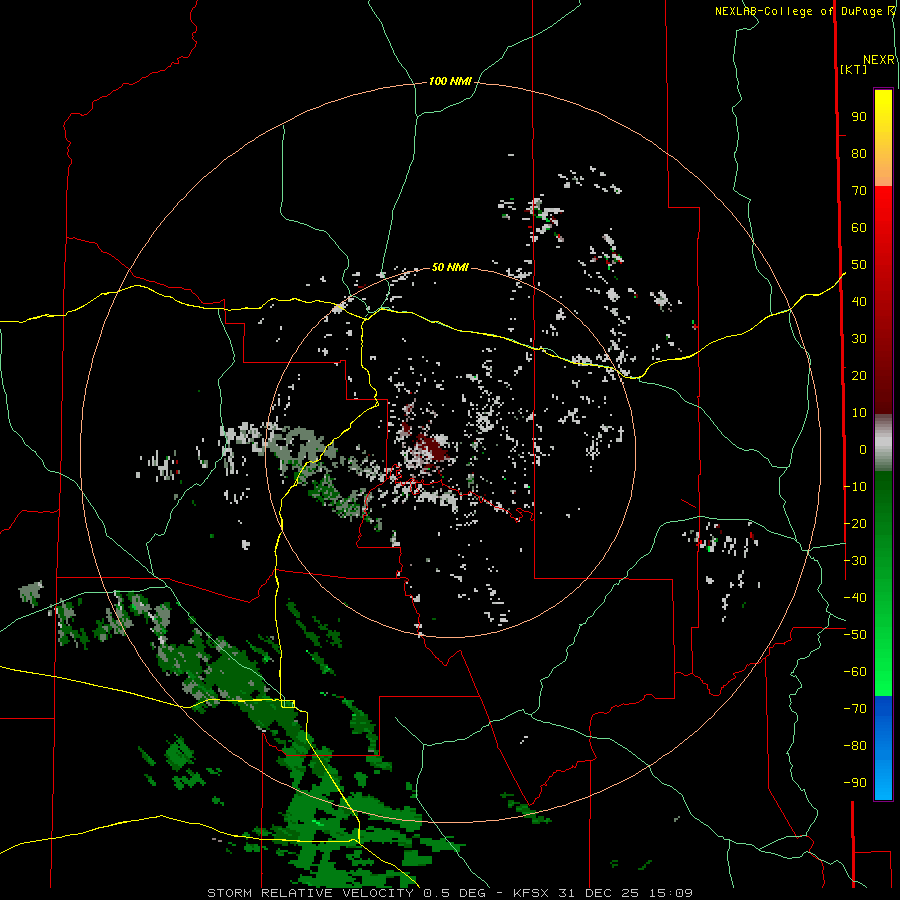Click the -70 value on the velocity scale
The height and width of the screenshot is (900, 900).
tap(855, 709)
